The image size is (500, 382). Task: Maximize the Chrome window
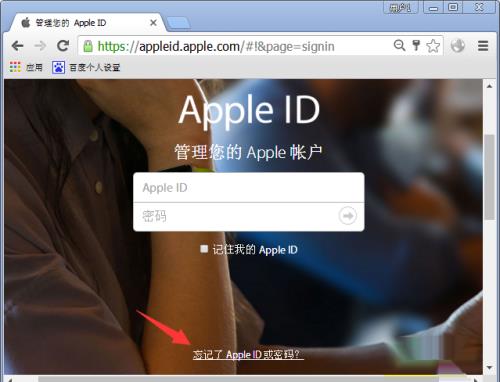[x=453, y=7]
